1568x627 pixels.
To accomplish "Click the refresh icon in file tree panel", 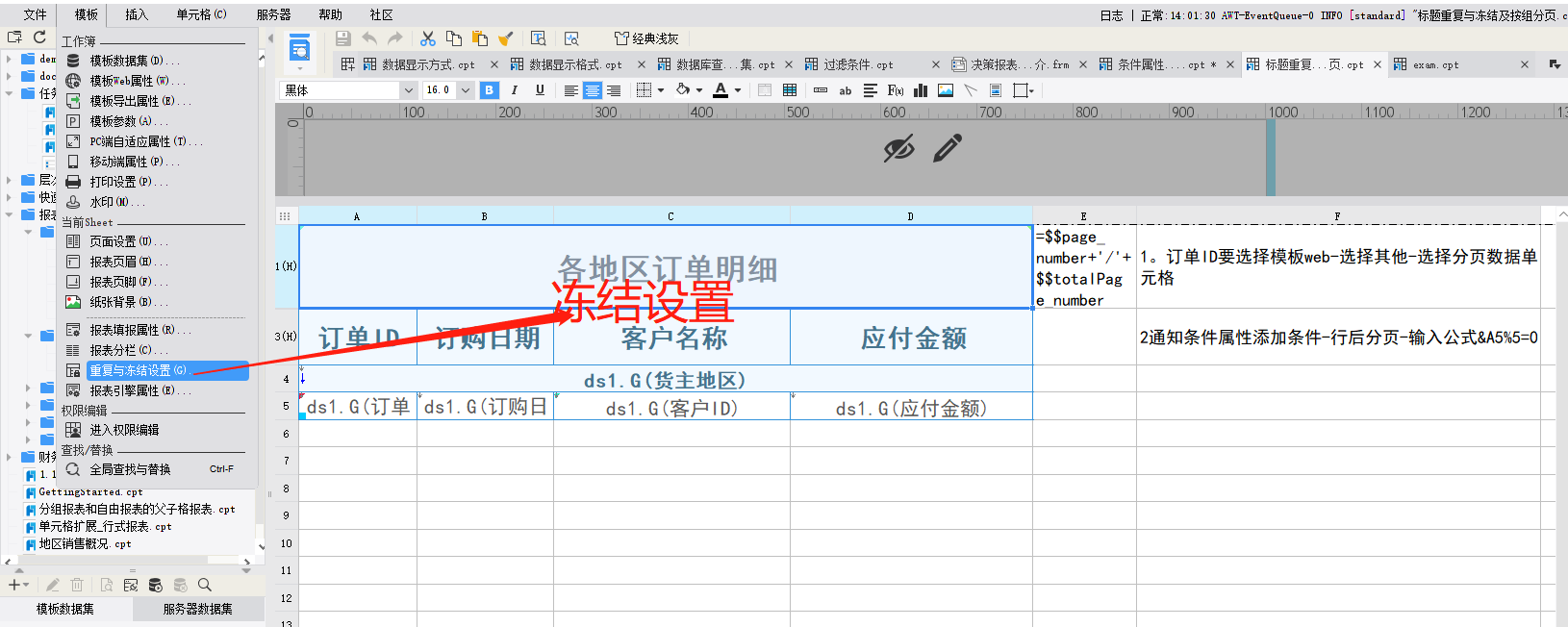I will pos(39,38).
